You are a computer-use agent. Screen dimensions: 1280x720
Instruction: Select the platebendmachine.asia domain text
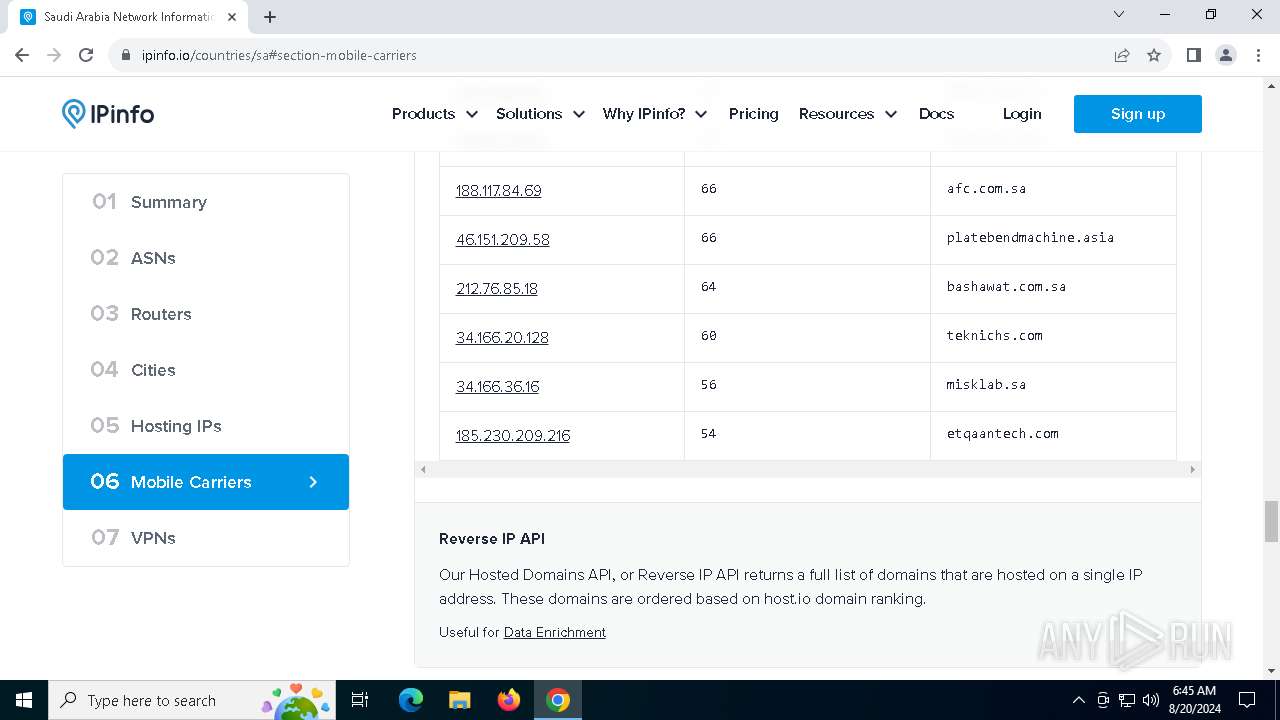coord(1030,237)
